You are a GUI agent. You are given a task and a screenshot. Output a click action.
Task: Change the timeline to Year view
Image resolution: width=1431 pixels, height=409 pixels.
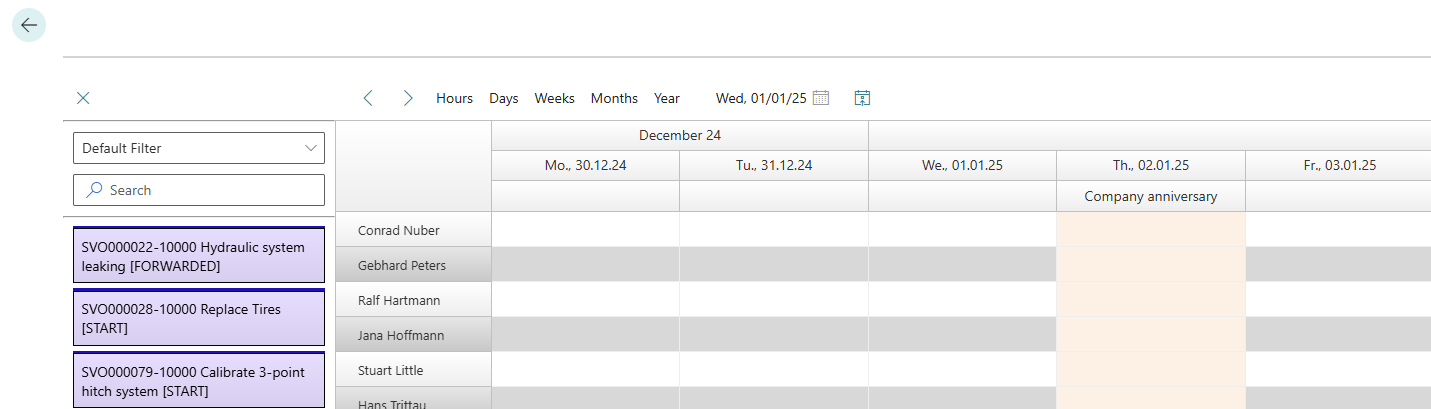[667, 98]
